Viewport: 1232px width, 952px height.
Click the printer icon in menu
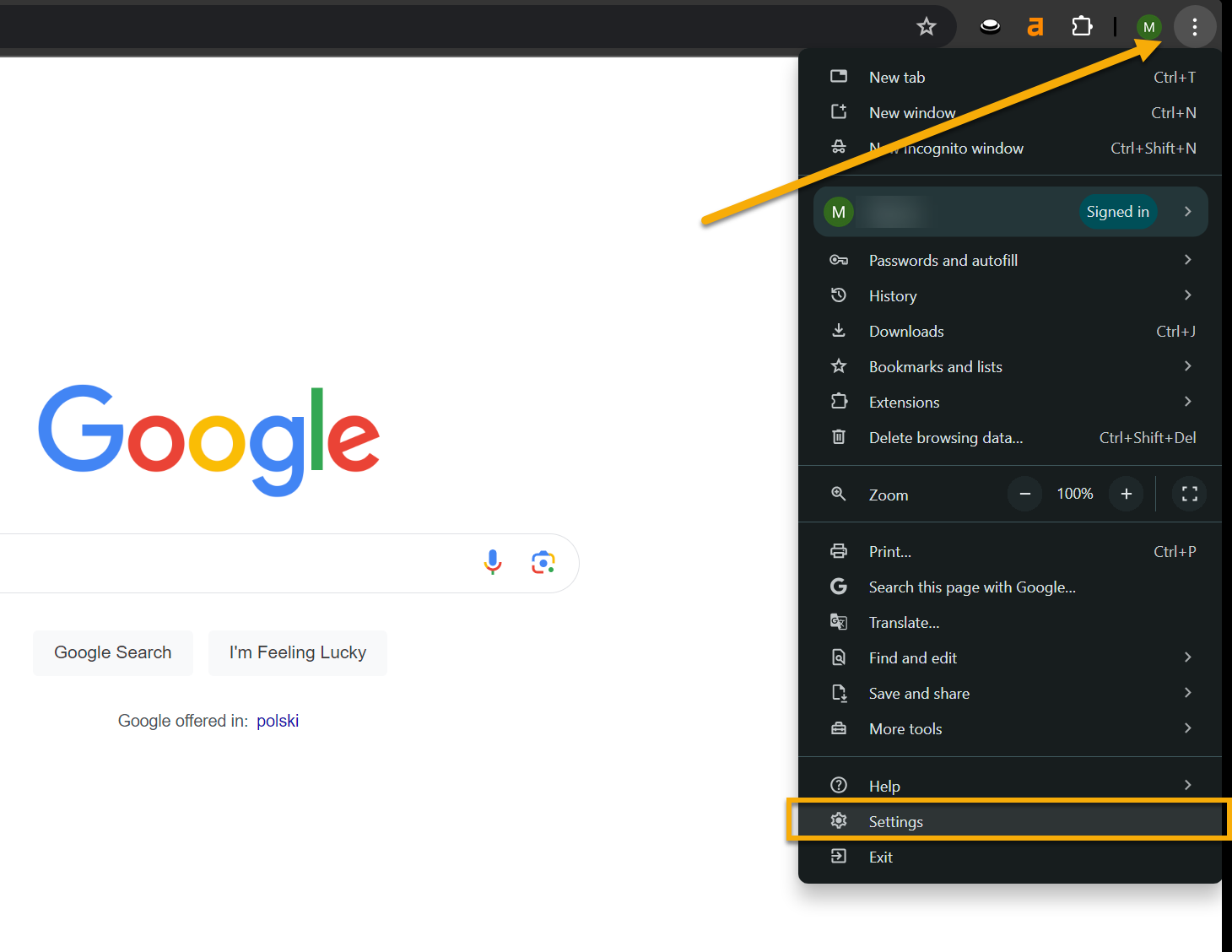click(839, 550)
